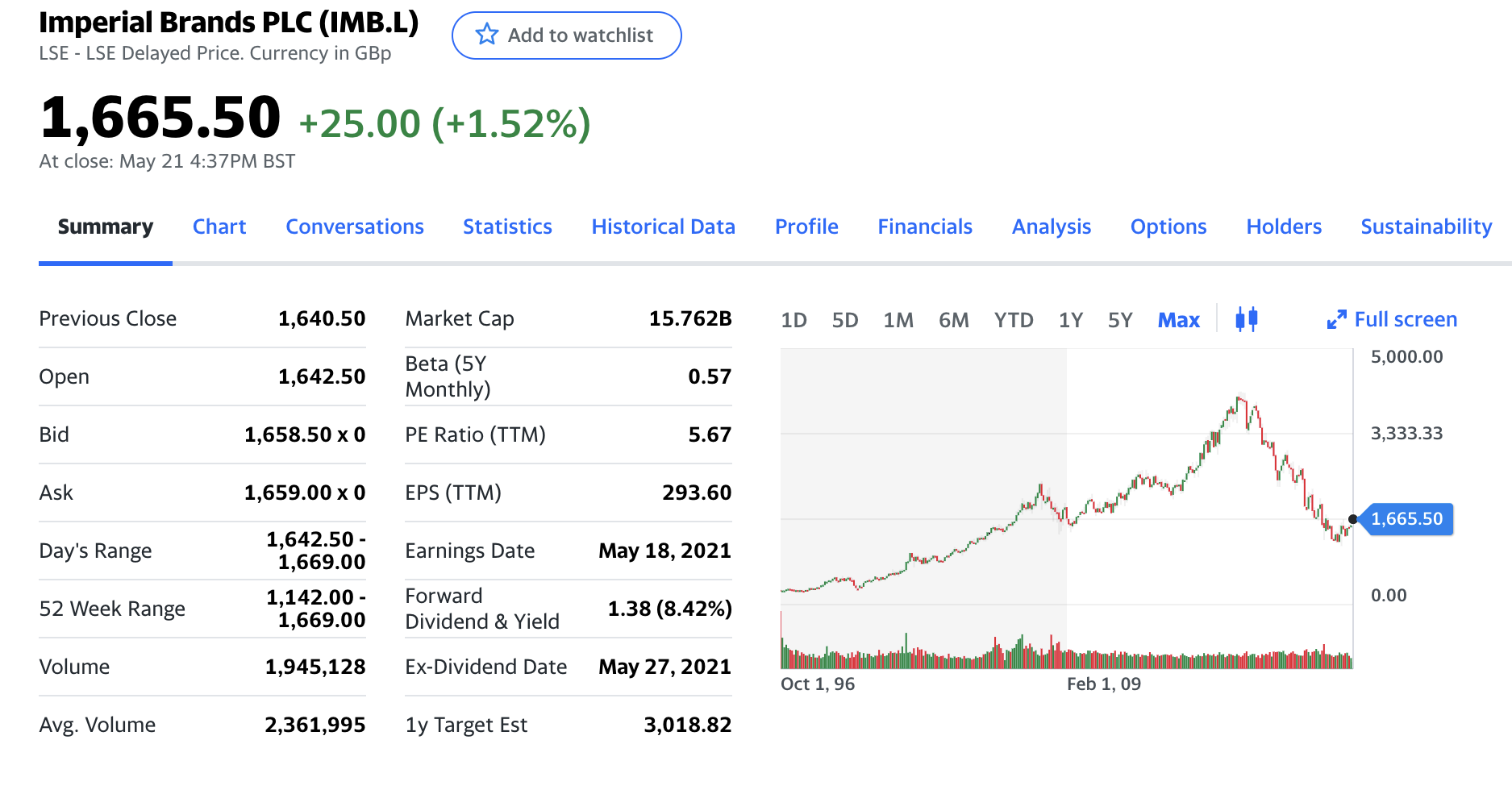This screenshot has width=1512, height=794.
Task: Click the Volume value 1,945,128
Action: pyautogui.click(x=315, y=667)
